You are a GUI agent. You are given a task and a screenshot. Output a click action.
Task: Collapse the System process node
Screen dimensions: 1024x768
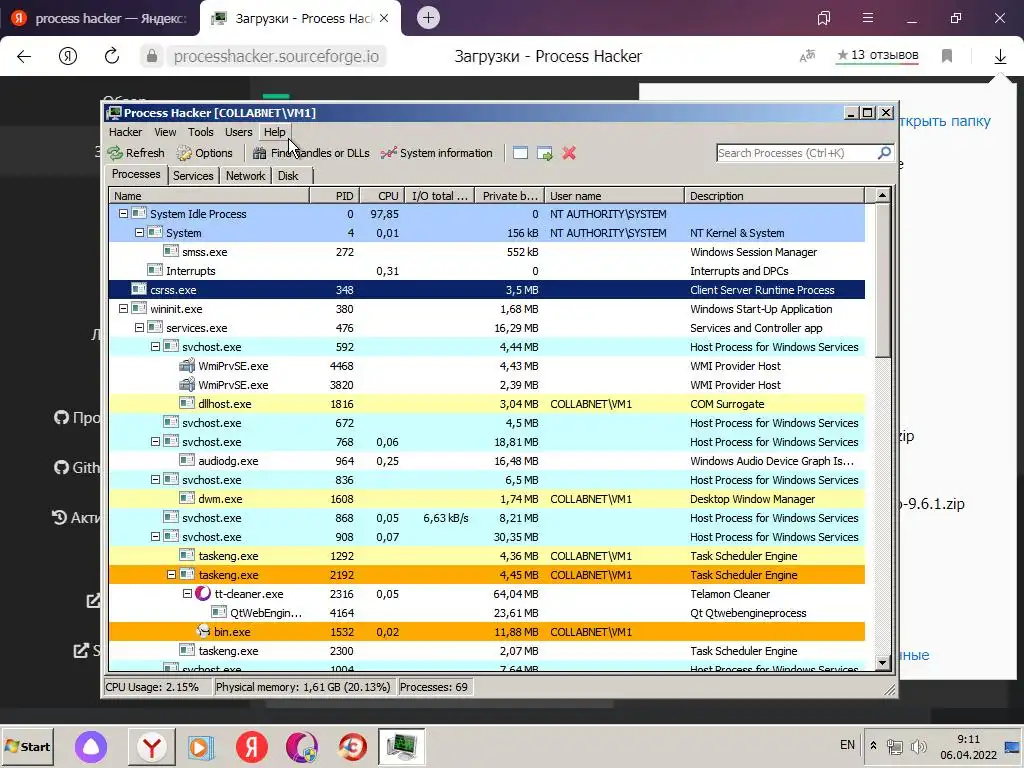pos(139,232)
